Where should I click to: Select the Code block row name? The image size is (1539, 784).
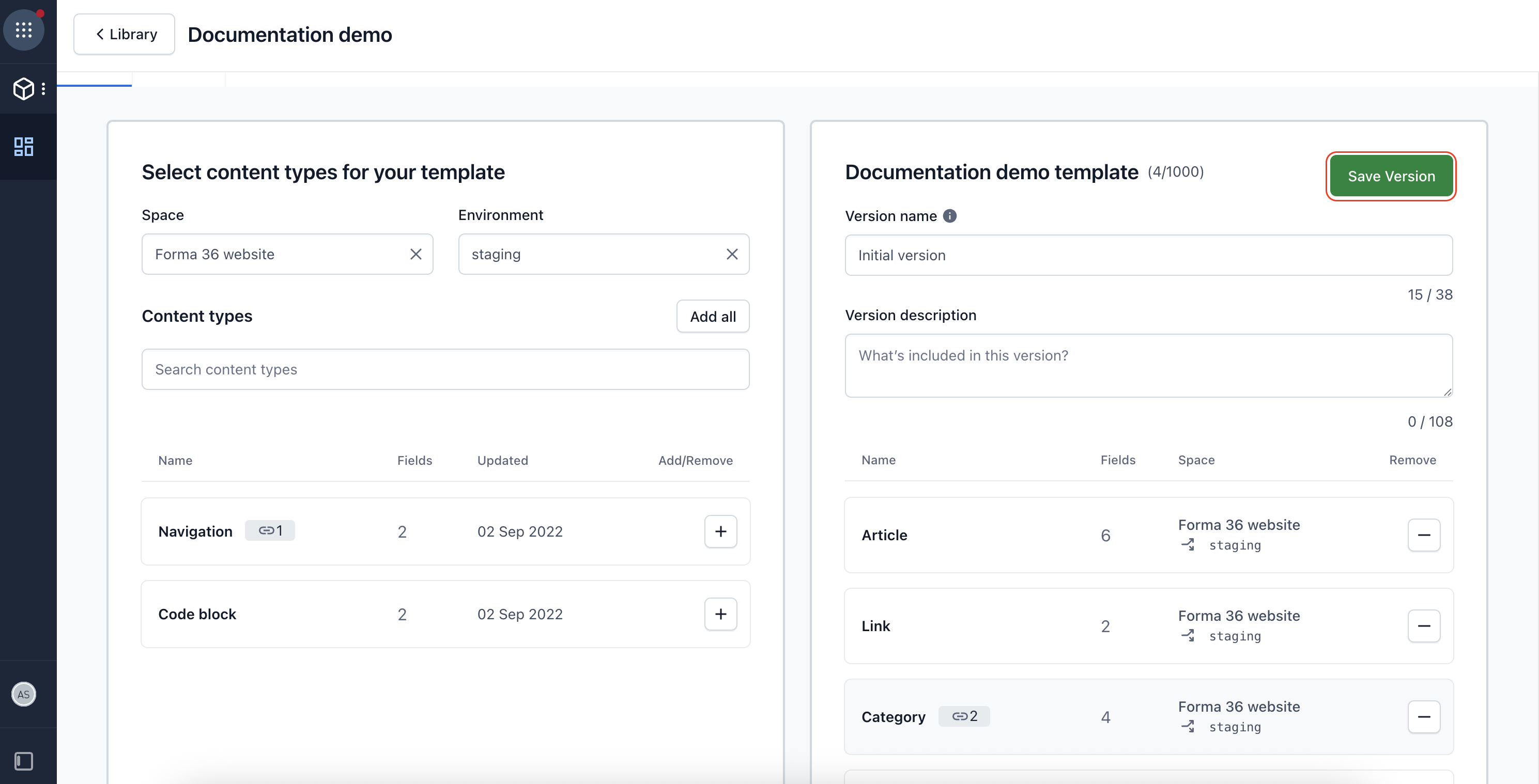[197, 614]
